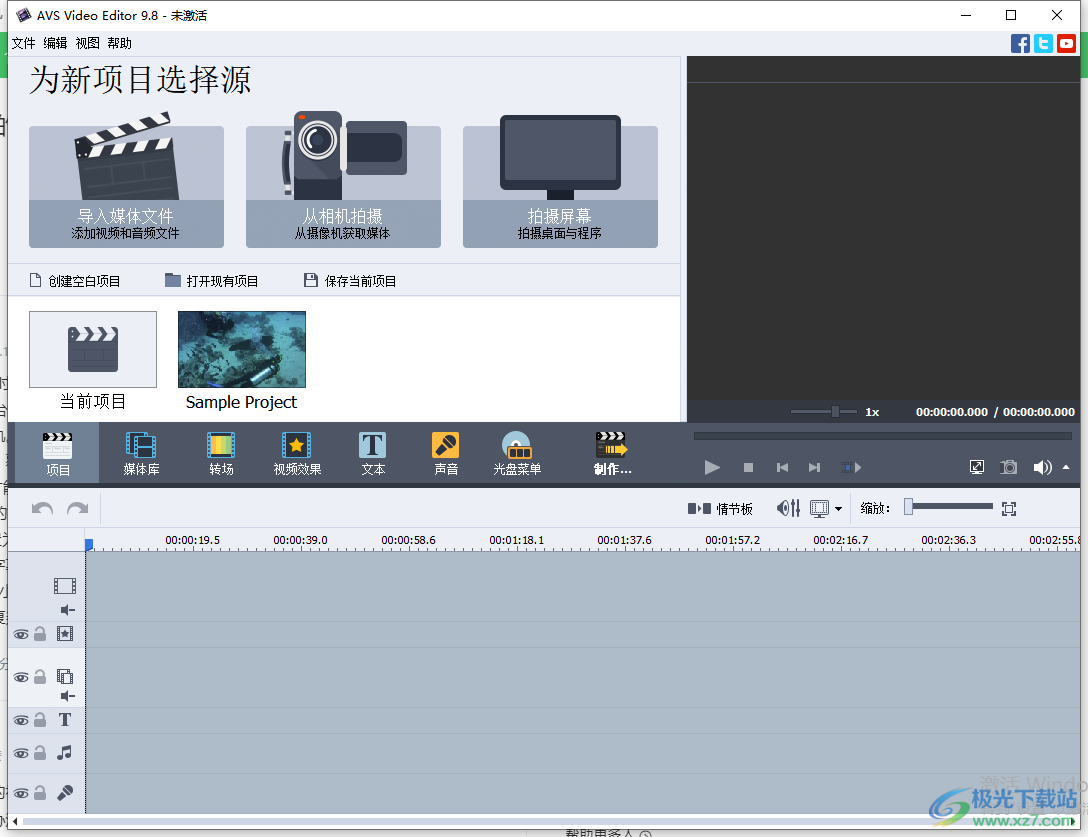Lock the voice recording track
This screenshot has height=837, width=1088.
coord(40,793)
